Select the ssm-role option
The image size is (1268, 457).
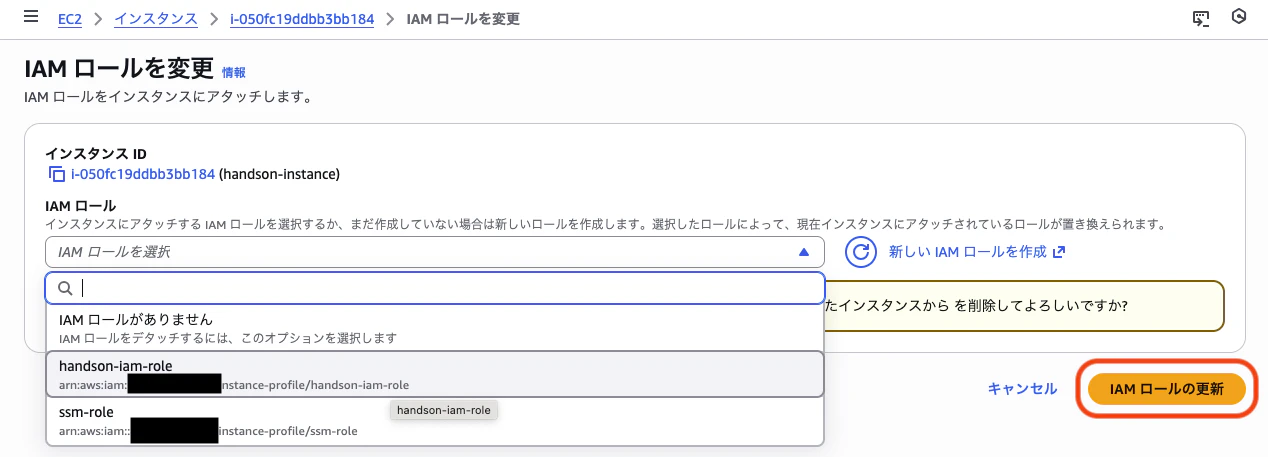tap(435, 421)
